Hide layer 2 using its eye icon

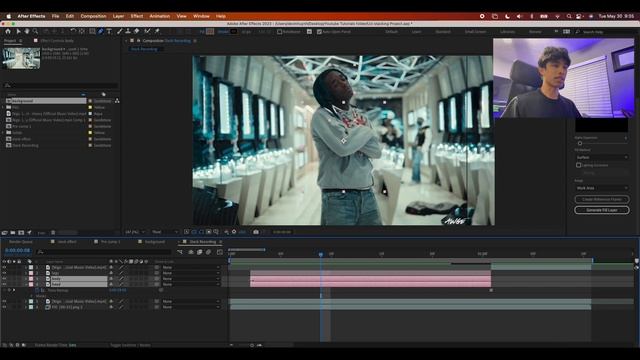pyautogui.click(x=4, y=273)
